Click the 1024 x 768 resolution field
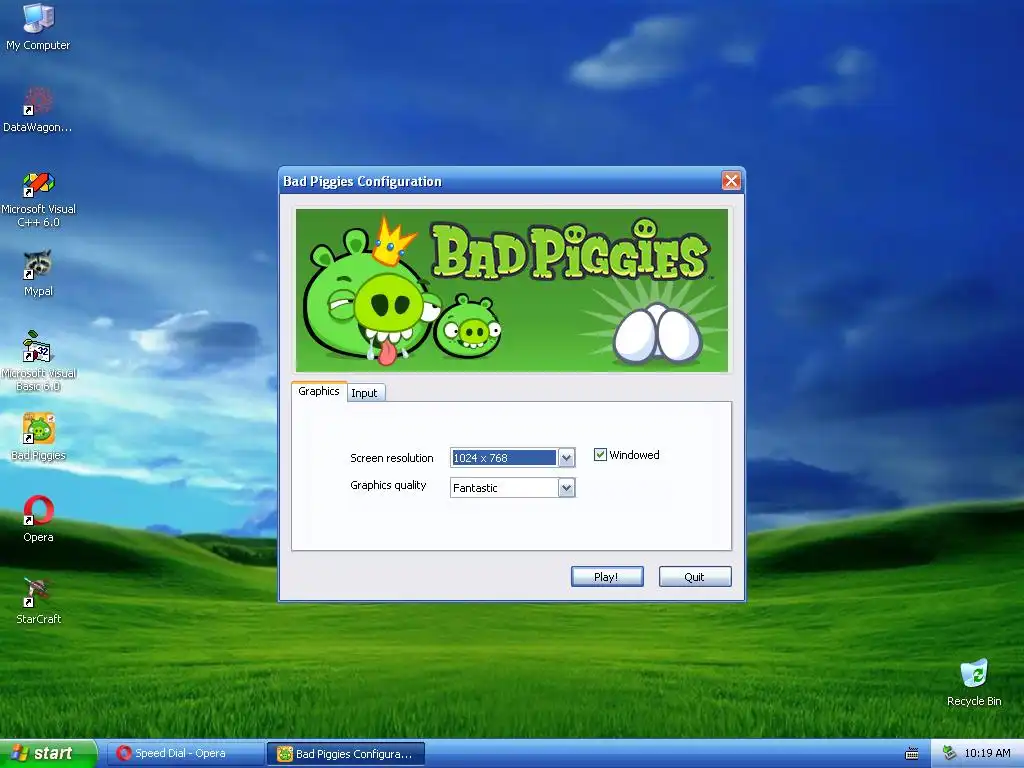This screenshot has height=768, width=1024. click(x=504, y=458)
